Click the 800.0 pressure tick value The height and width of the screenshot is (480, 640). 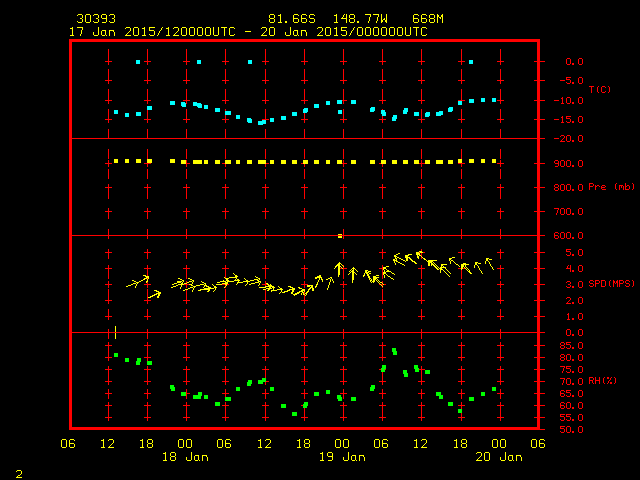pyautogui.click(x=569, y=188)
